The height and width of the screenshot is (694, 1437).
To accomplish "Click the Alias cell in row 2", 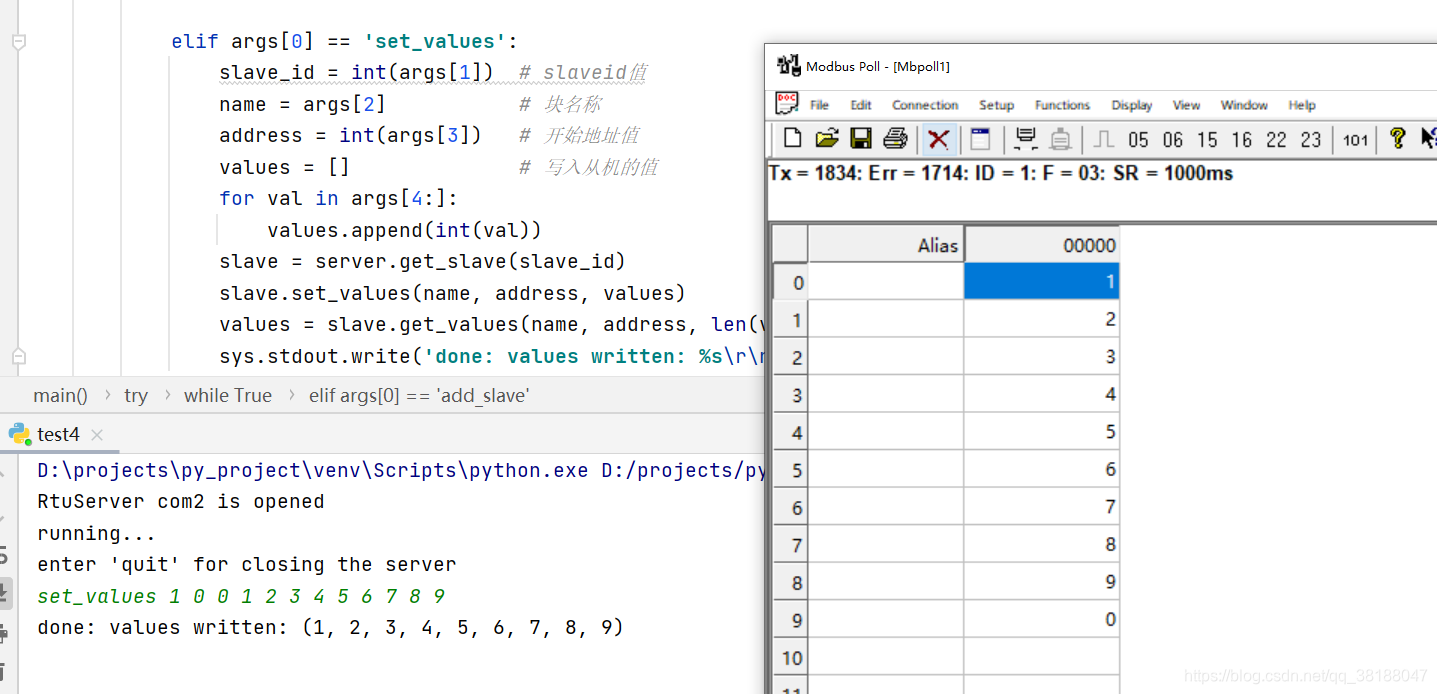I will [886, 357].
